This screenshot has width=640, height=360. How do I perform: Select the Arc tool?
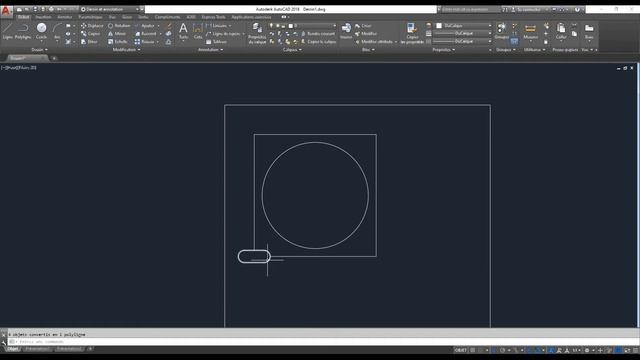click(x=57, y=31)
